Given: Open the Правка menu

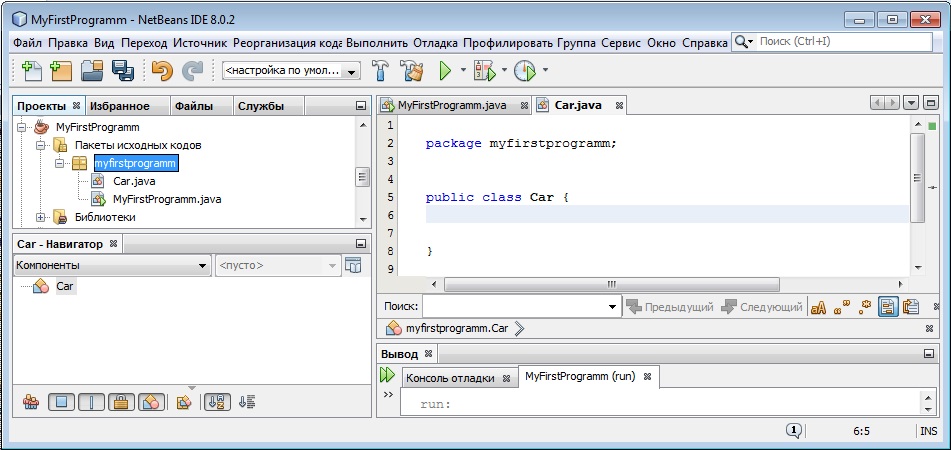Looking at the screenshot, I should 68,42.
